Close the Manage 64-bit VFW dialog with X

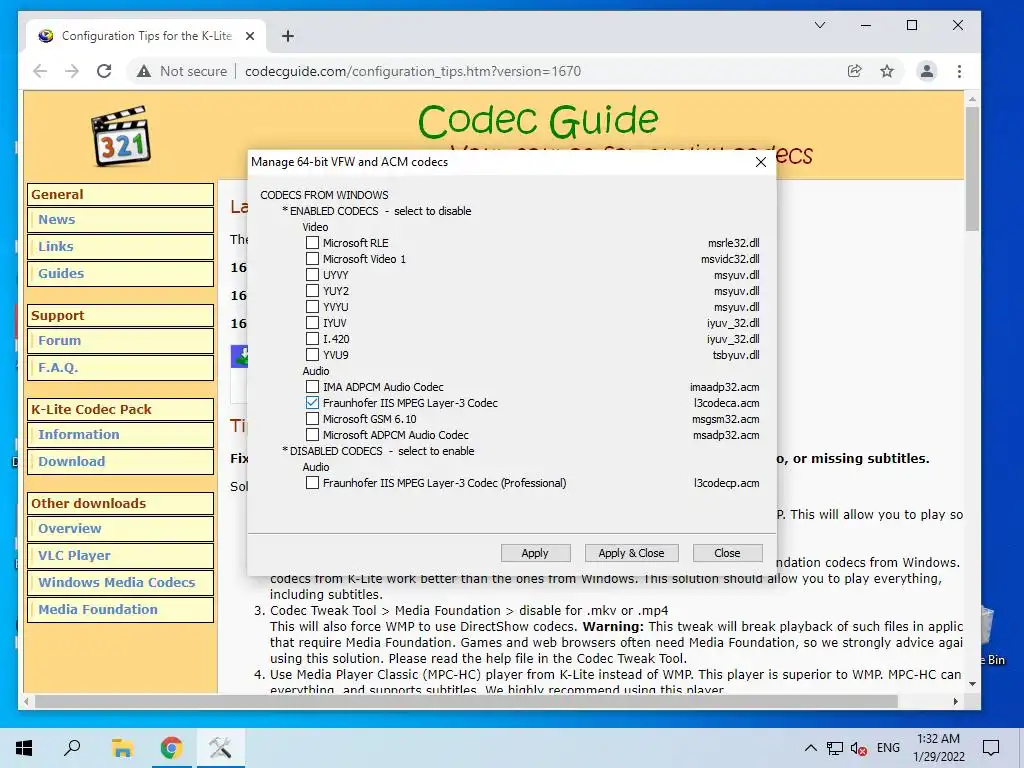pos(761,162)
